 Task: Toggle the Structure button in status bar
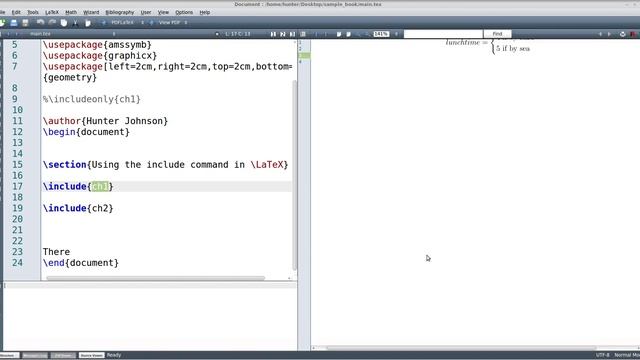pyautogui.click(x=9, y=356)
